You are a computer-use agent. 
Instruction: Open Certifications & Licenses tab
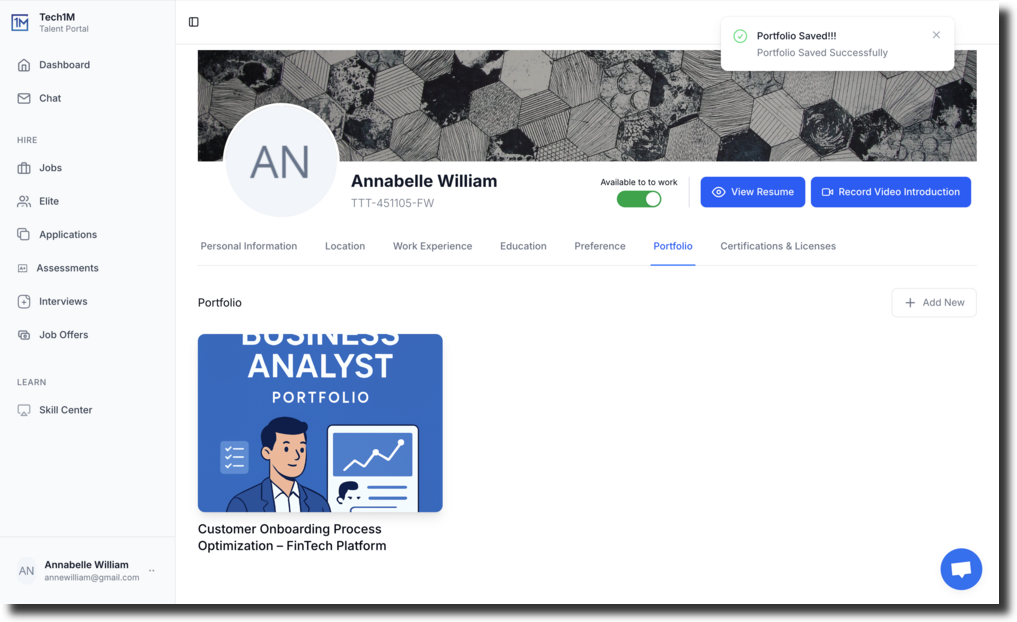pos(778,246)
